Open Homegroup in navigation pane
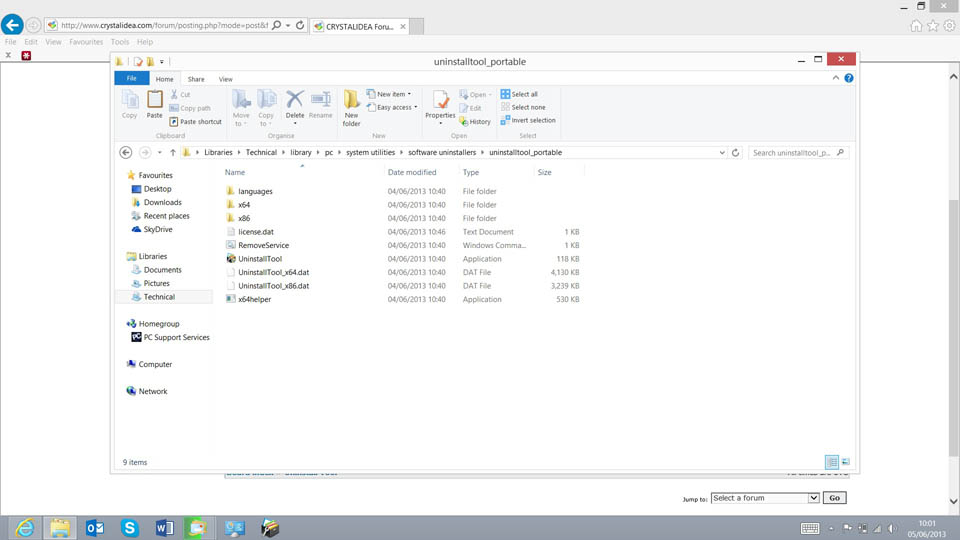The width and height of the screenshot is (960, 540). 159,324
